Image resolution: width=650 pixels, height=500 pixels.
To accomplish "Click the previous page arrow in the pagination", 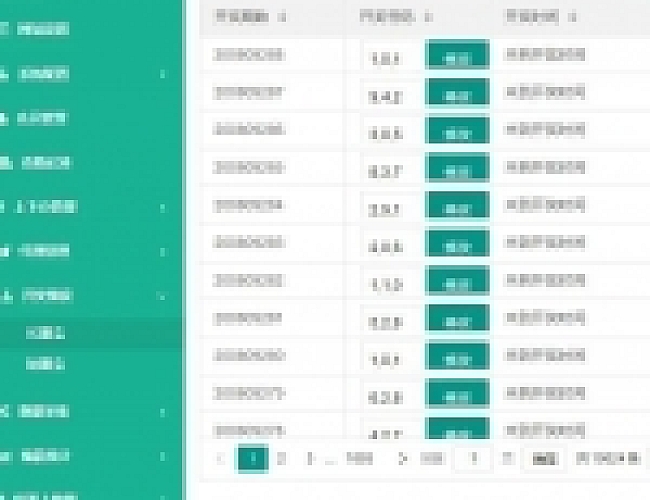I will (220, 458).
